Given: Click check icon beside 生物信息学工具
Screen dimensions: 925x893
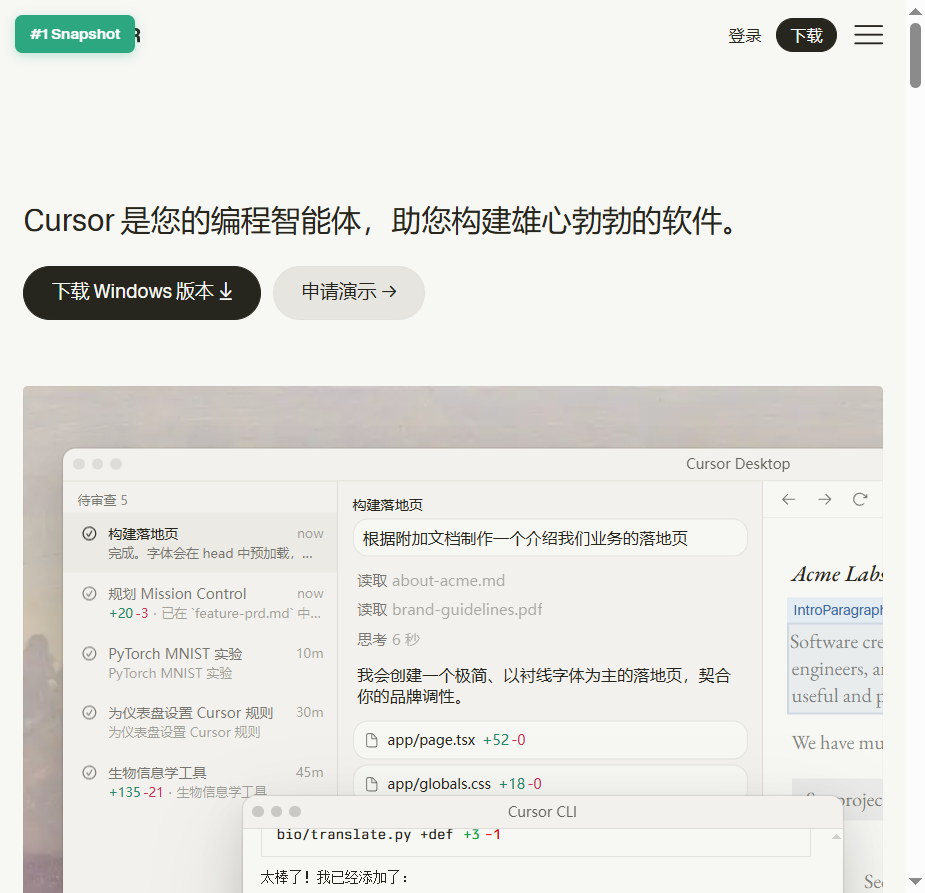Looking at the screenshot, I should tap(89, 773).
